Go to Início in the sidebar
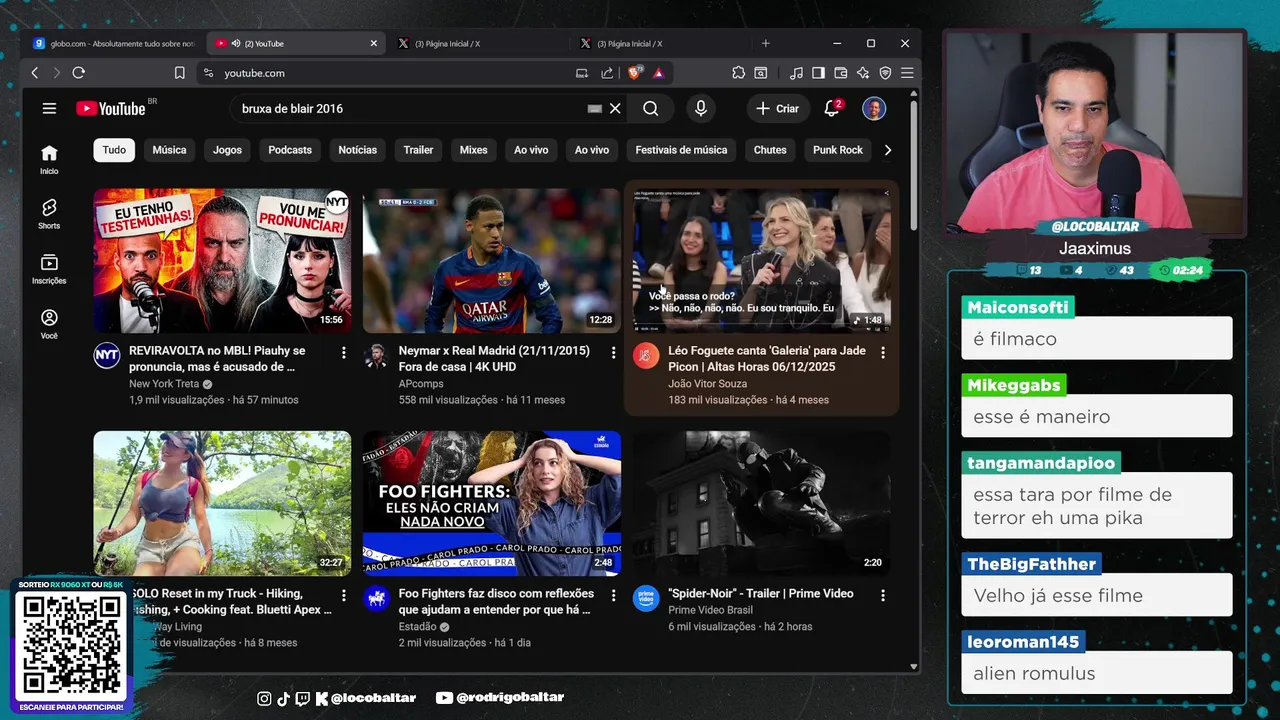 coord(49,159)
